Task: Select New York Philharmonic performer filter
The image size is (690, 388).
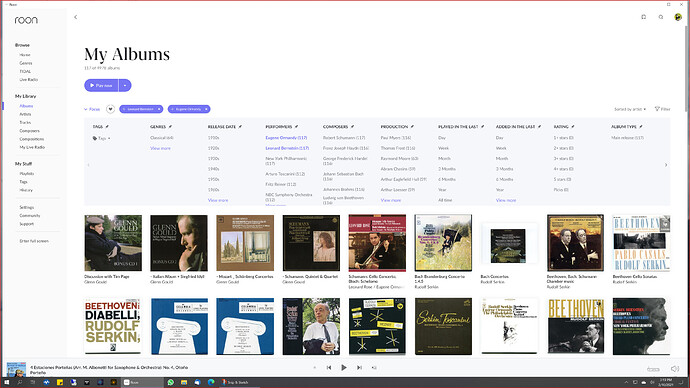Action: tap(286, 161)
